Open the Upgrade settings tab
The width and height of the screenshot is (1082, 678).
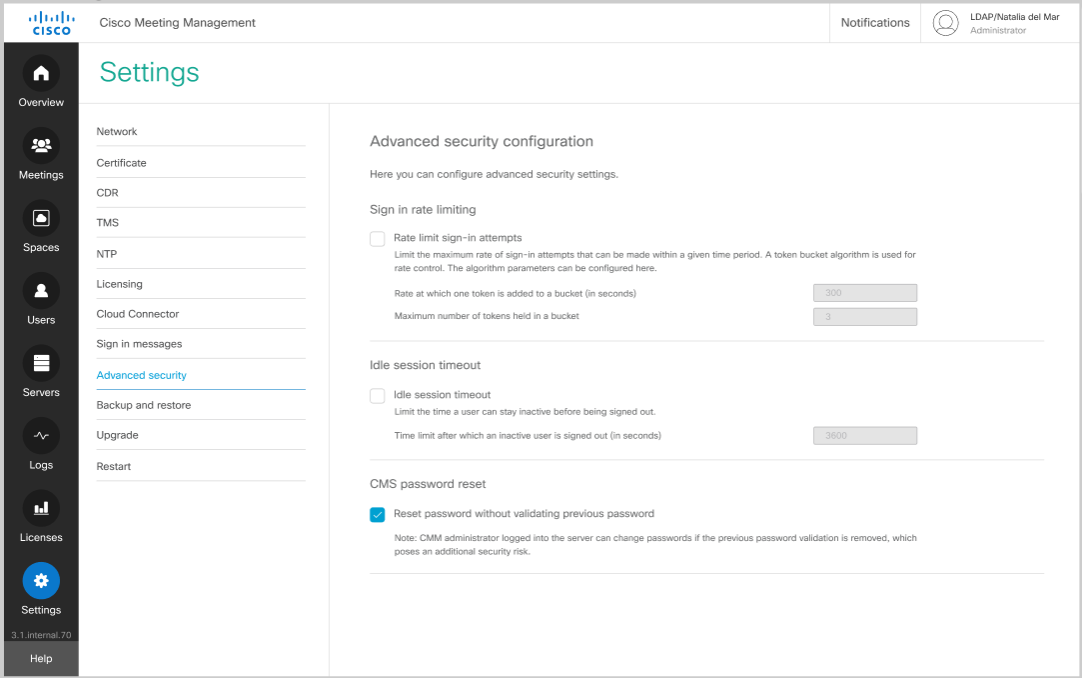coord(201,435)
